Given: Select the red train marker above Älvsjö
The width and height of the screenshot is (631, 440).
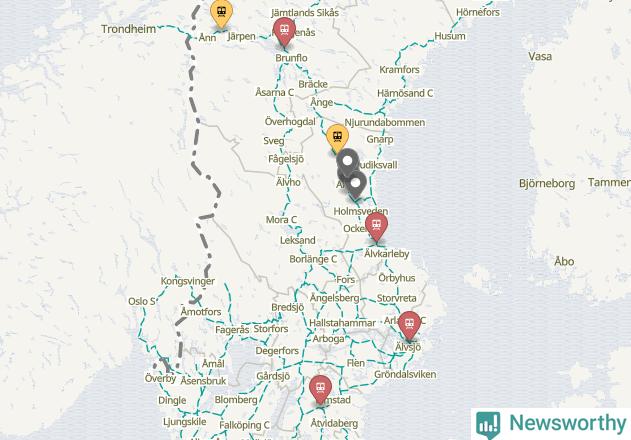Looking at the screenshot, I should (x=409, y=326).
